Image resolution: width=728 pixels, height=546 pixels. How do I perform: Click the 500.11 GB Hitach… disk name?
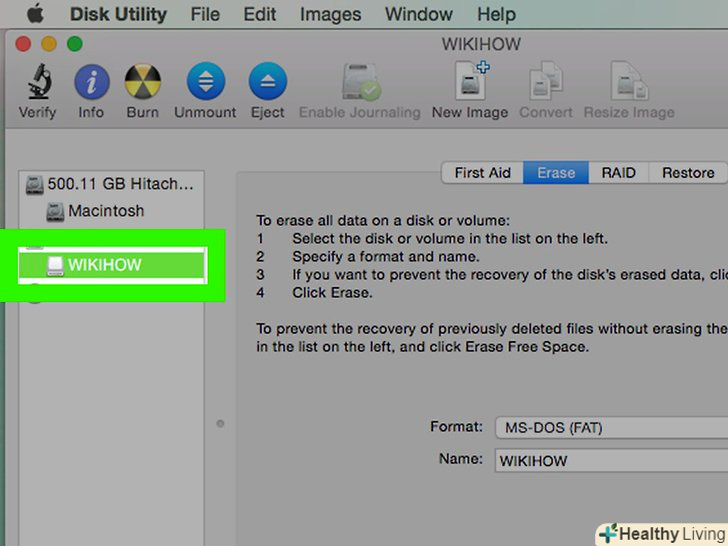[120, 184]
